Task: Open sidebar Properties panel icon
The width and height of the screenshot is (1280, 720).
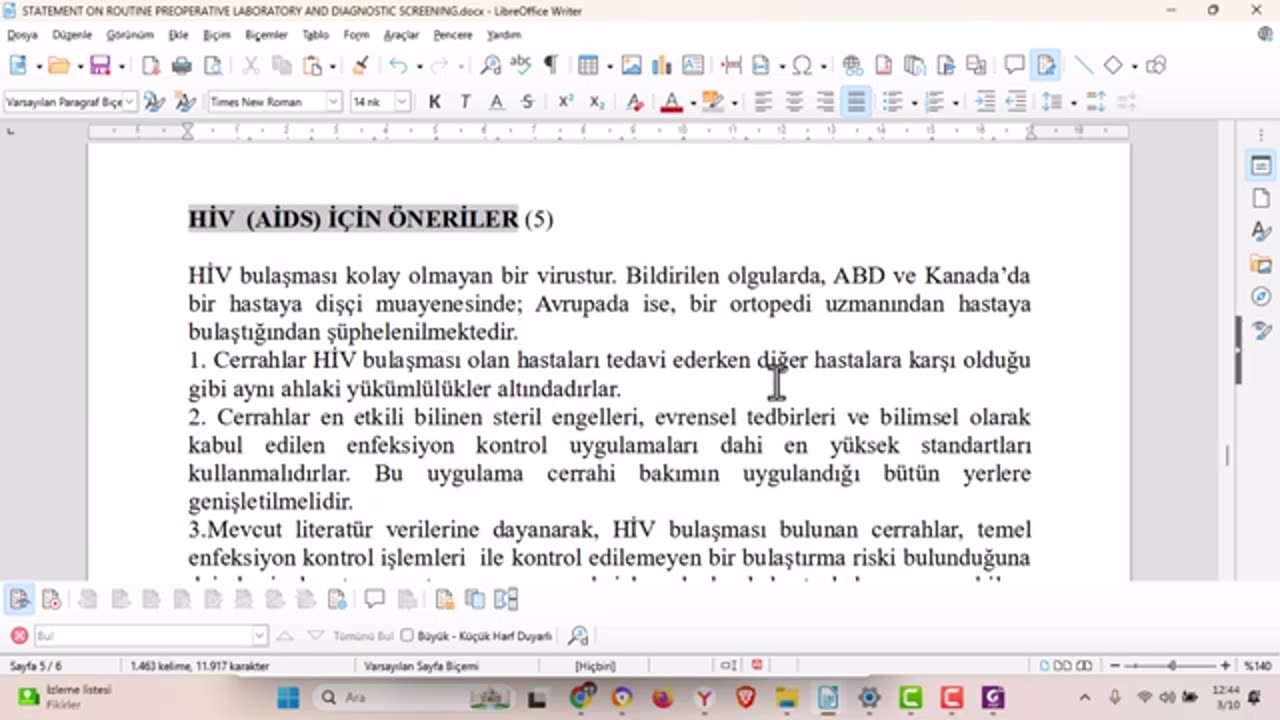Action: click(1261, 166)
